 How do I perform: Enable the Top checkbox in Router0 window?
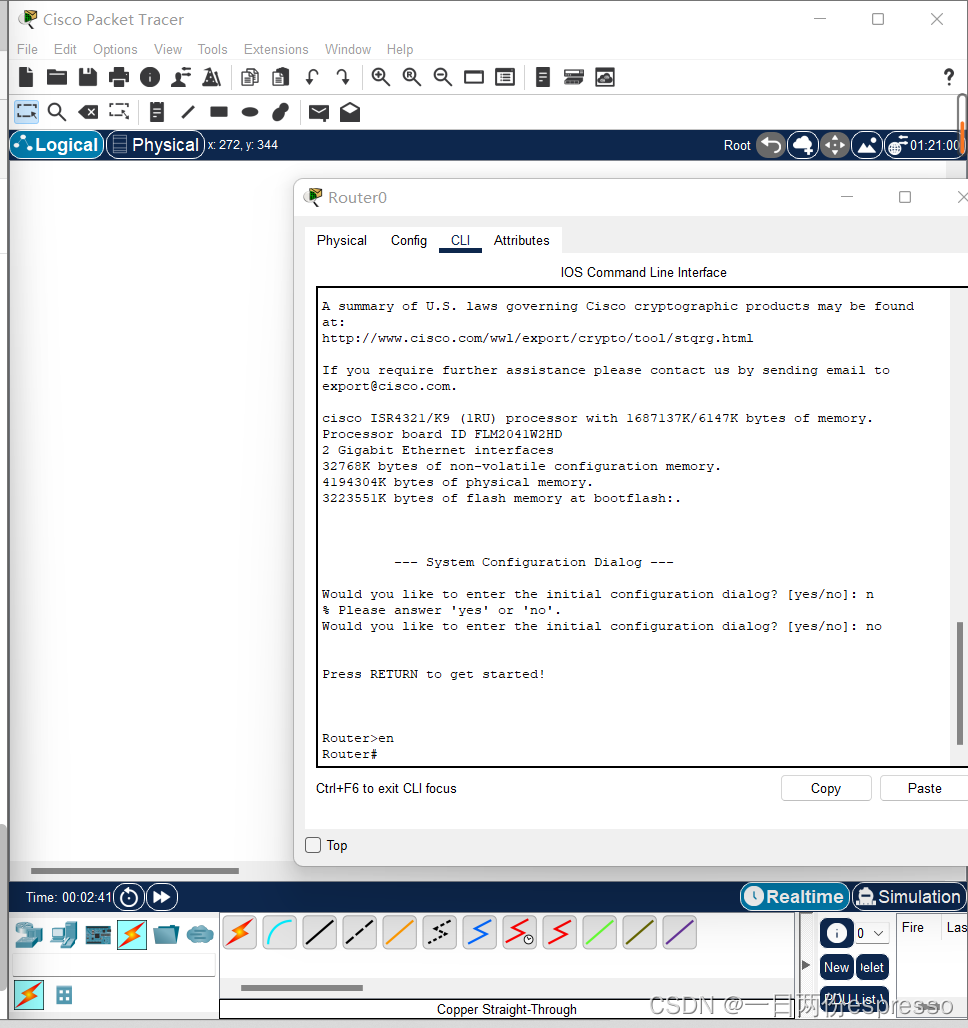(x=314, y=845)
